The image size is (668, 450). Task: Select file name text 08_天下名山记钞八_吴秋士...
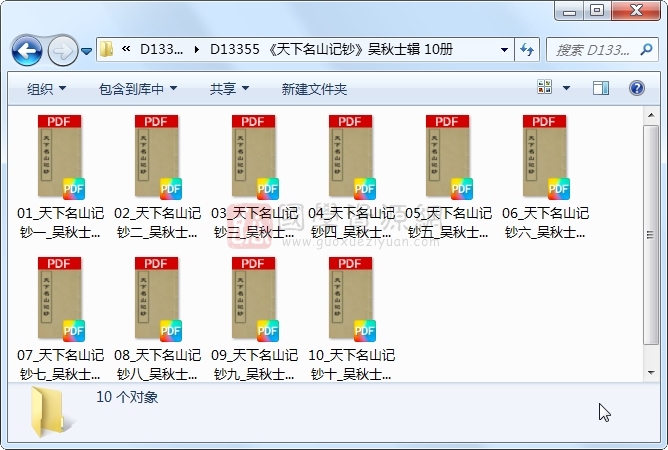click(x=158, y=364)
